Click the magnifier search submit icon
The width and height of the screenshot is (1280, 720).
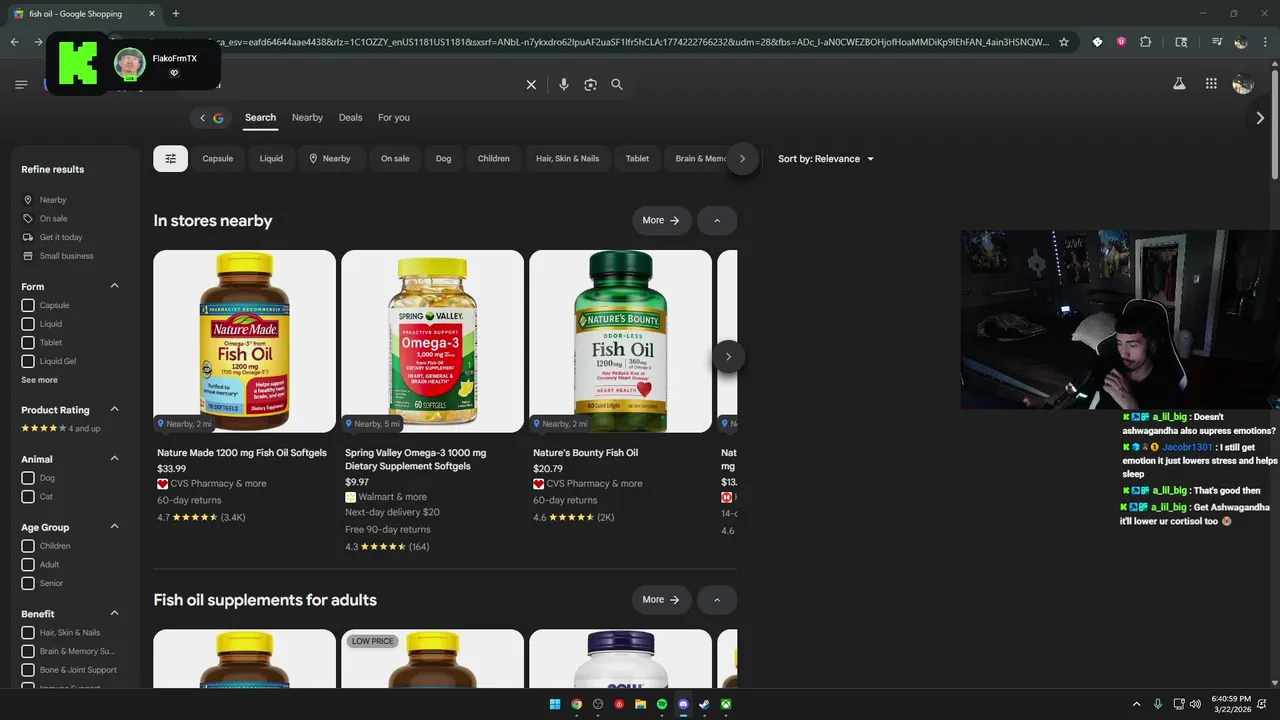coord(617,85)
